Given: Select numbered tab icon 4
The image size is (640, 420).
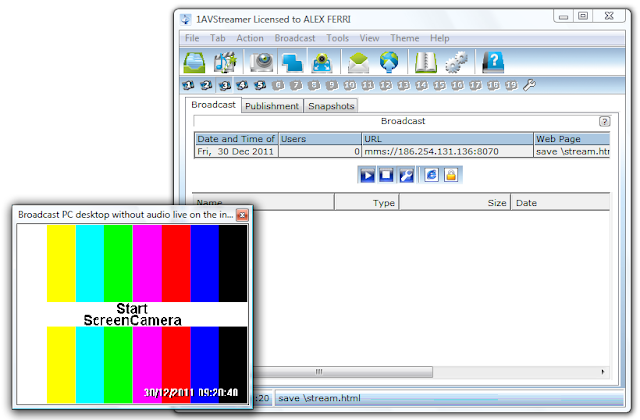Looking at the screenshot, I should pos(242,85).
